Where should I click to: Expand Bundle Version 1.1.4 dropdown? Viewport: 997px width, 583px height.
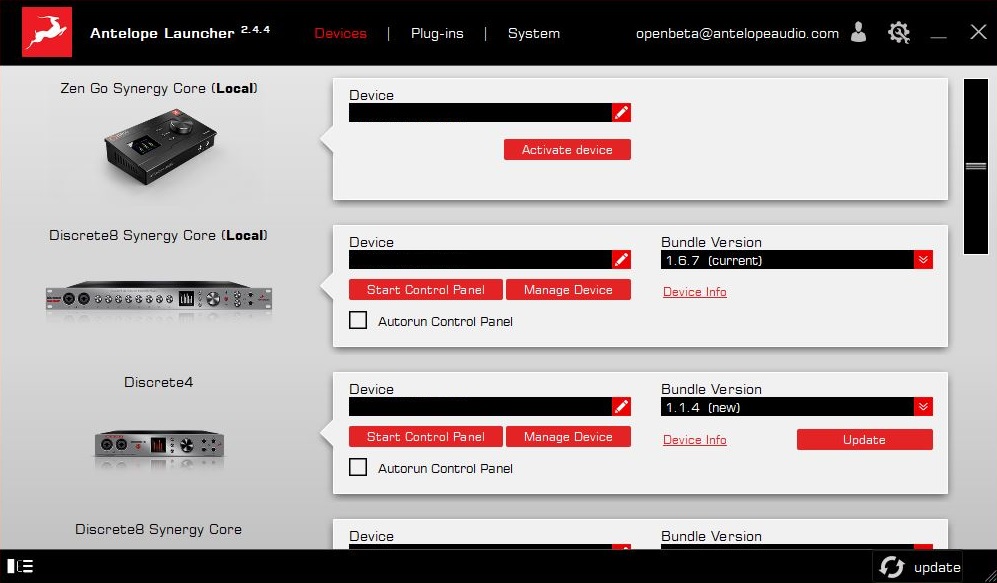923,406
